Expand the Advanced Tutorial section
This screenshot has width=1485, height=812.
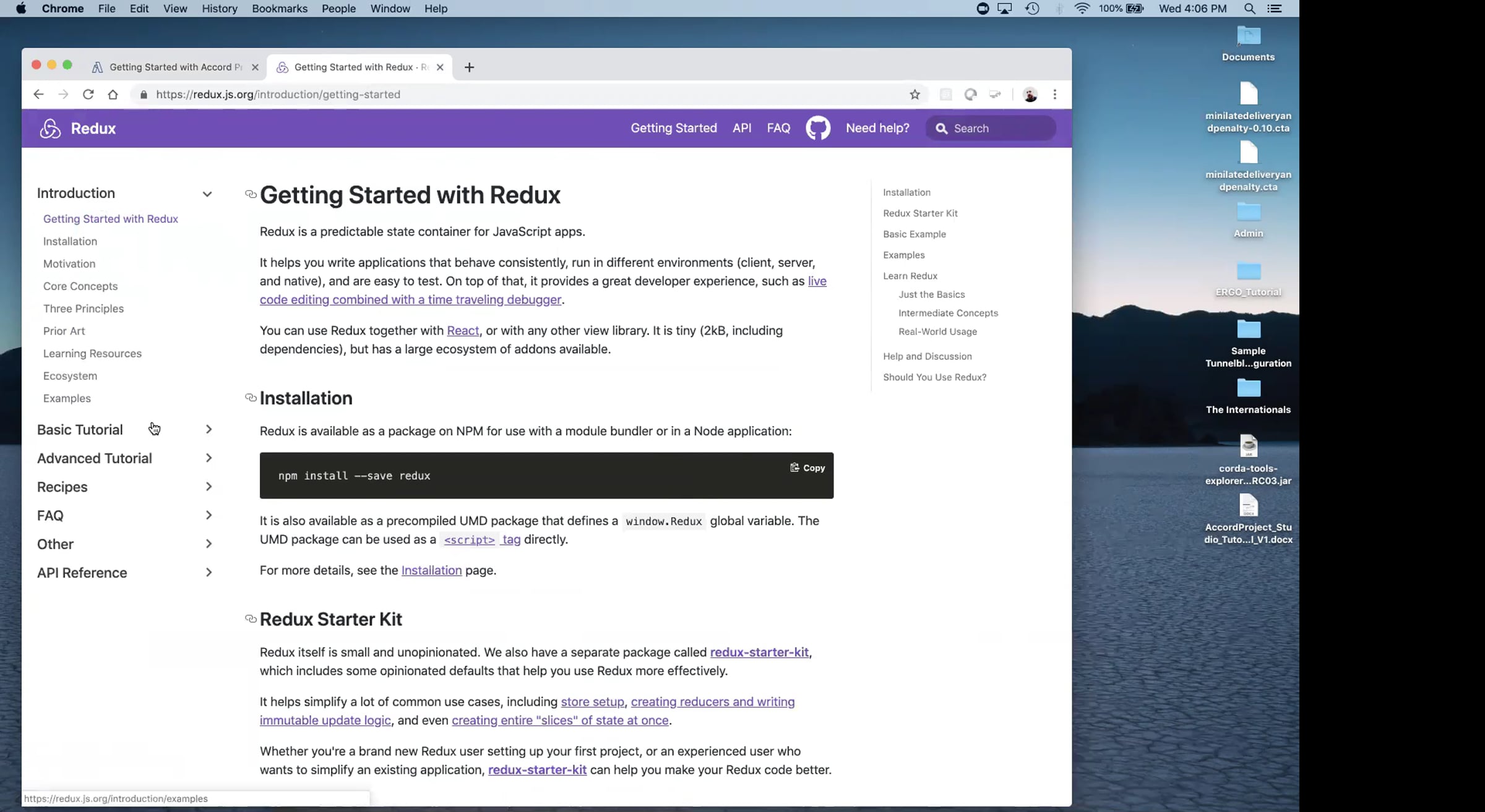click(209, 458)
